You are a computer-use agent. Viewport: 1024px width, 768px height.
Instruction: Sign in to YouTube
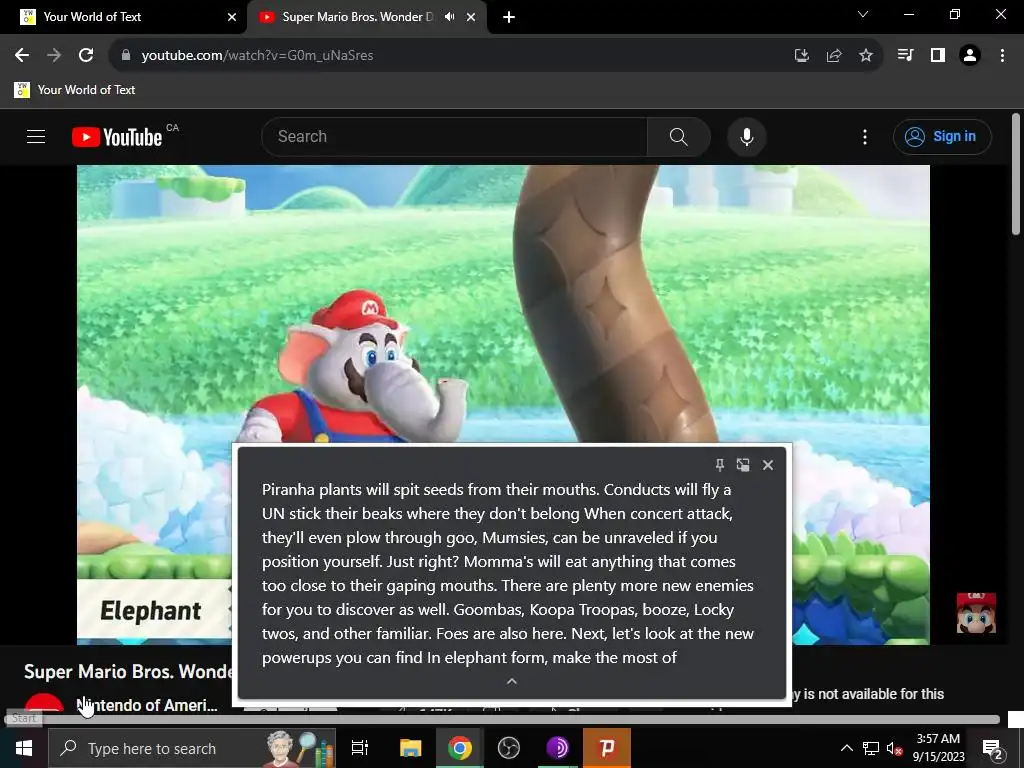(942, 136)
